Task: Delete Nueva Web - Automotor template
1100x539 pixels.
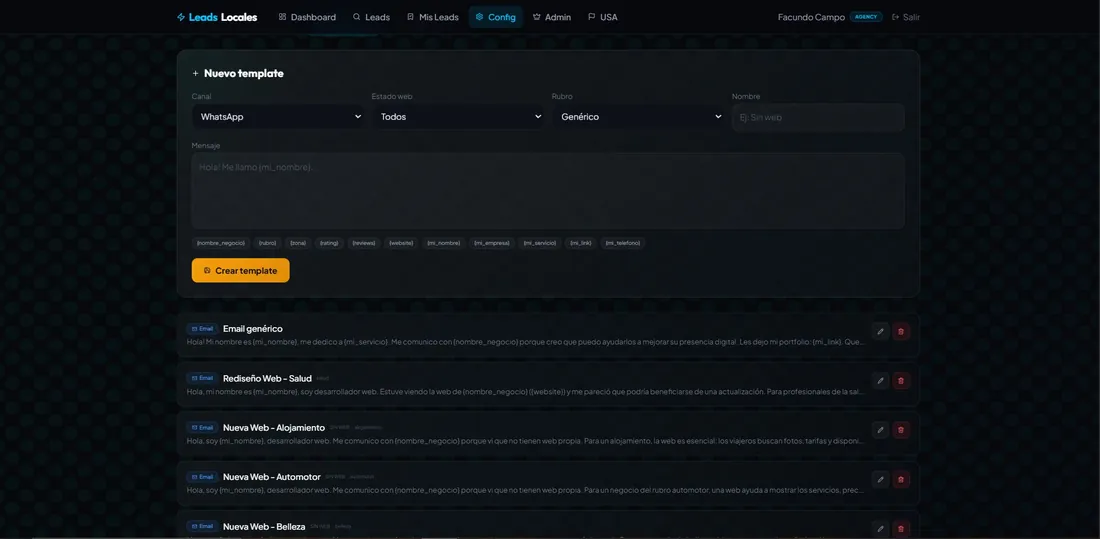Action: point(901,479)
